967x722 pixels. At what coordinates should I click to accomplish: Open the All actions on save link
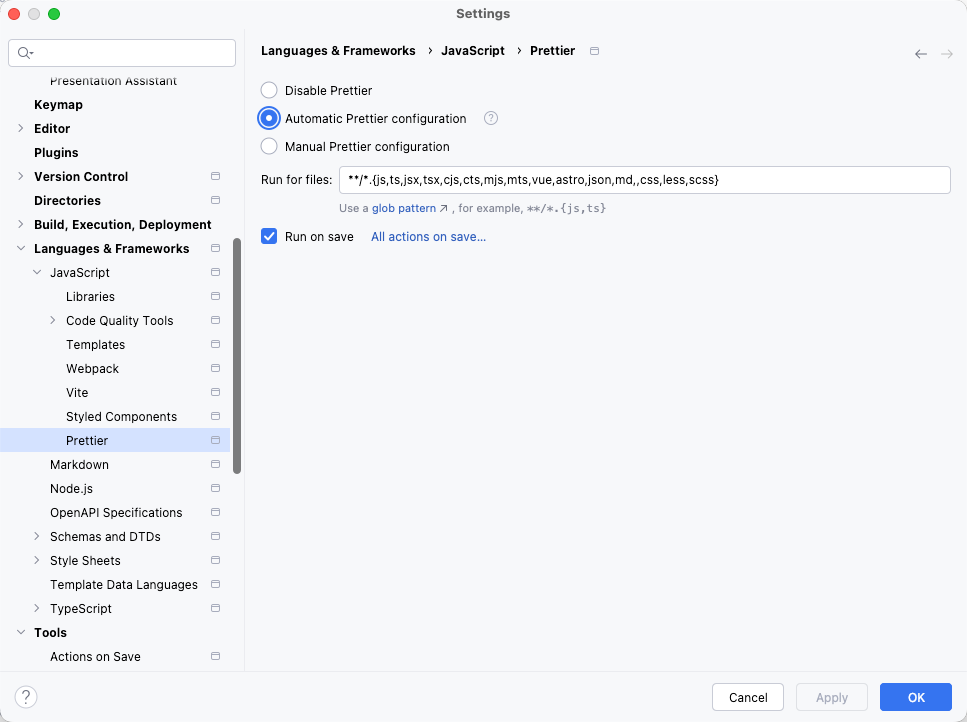428,237
